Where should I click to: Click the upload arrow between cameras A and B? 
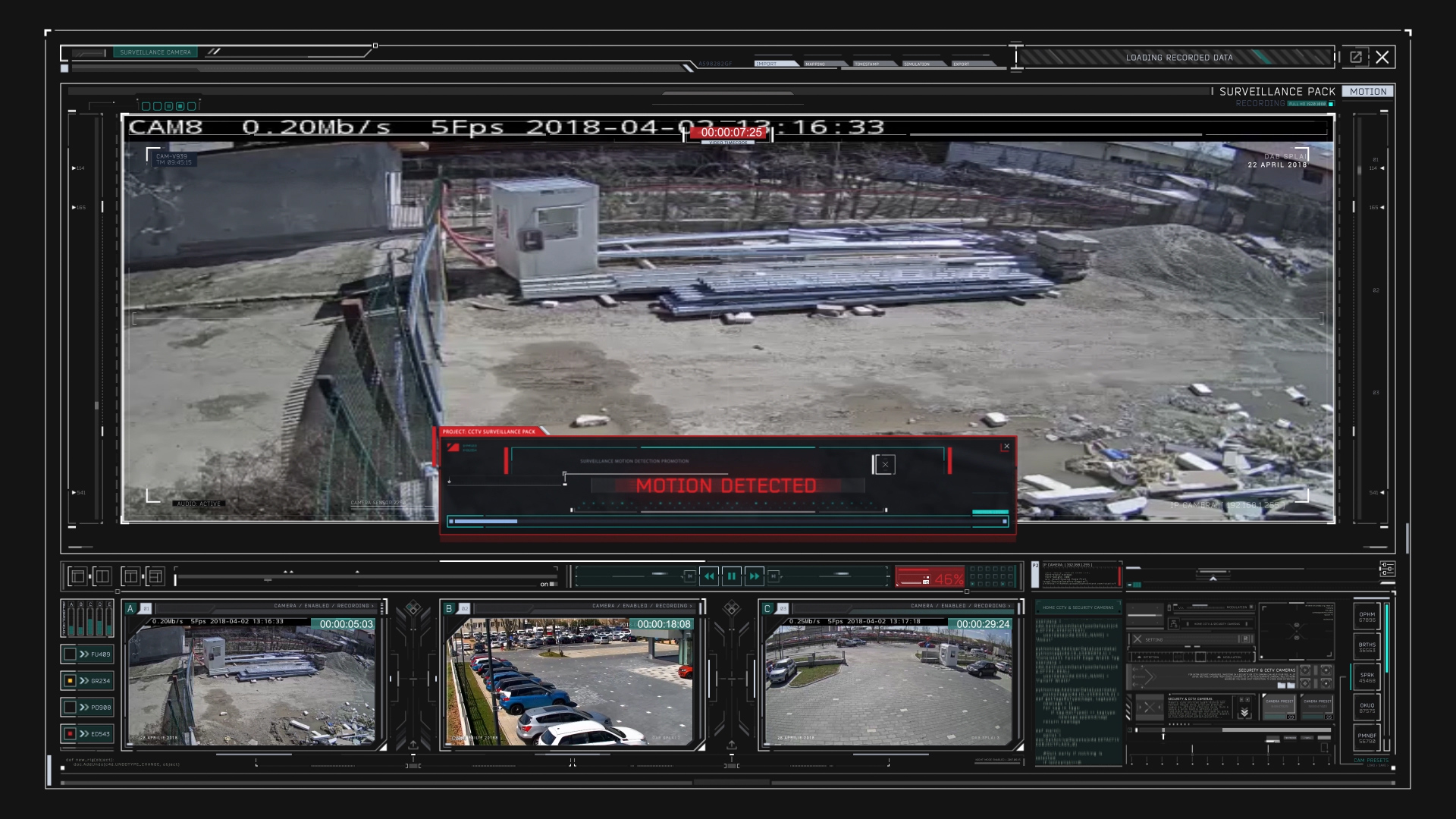click(413, 745)
